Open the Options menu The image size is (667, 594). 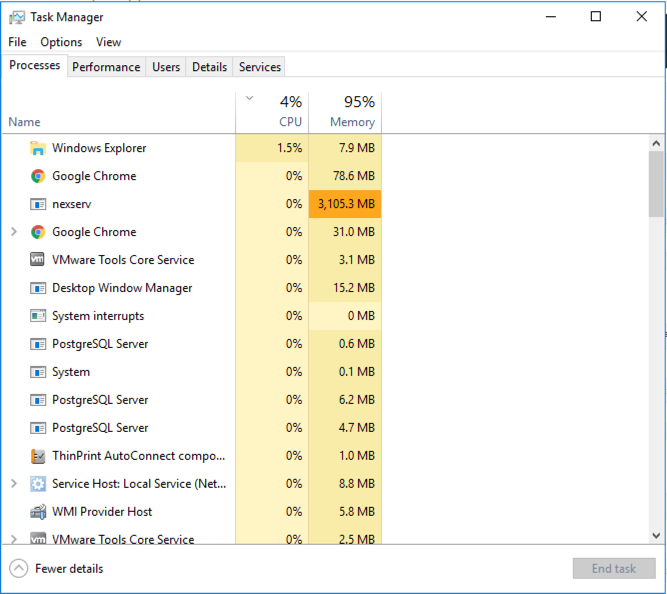coord(61,42)
